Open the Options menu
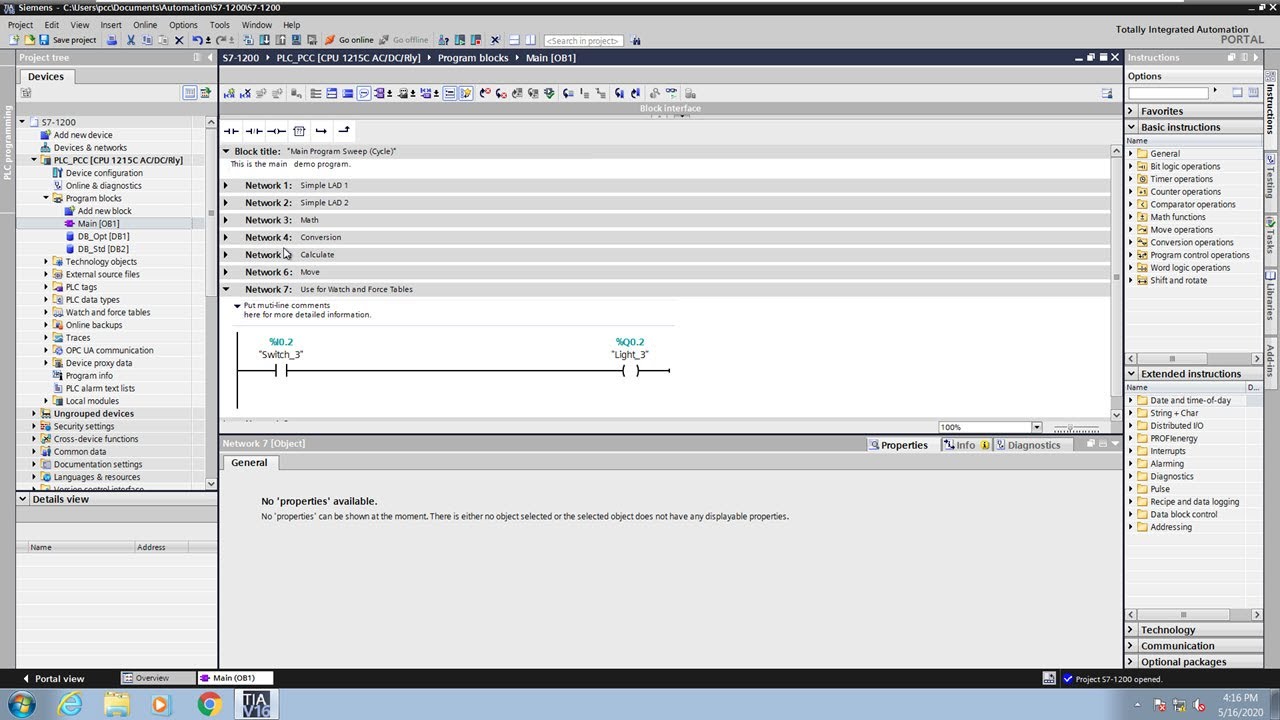Screen dimensions: 1280x720 point(183,25)
